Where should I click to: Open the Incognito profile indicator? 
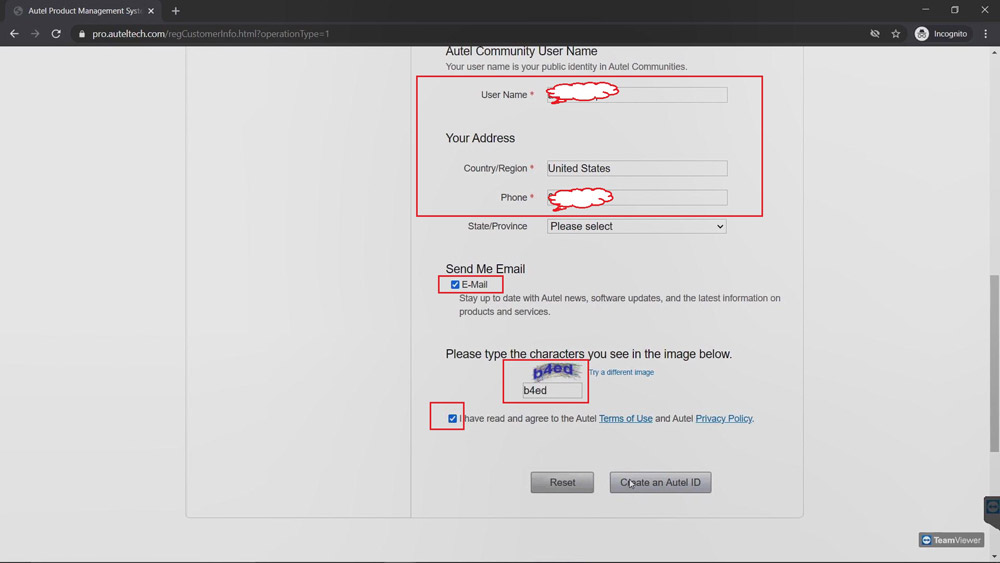point(941,34)
